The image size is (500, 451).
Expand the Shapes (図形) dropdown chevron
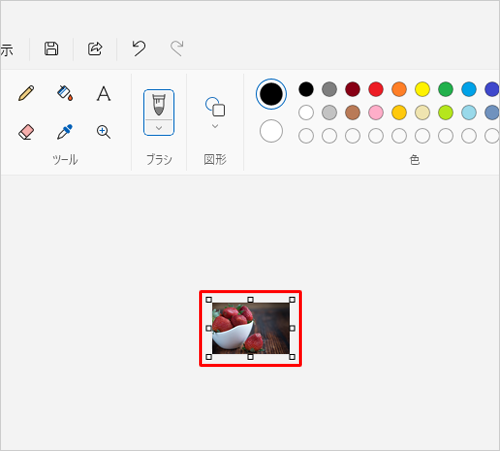[x=215, y=126]
